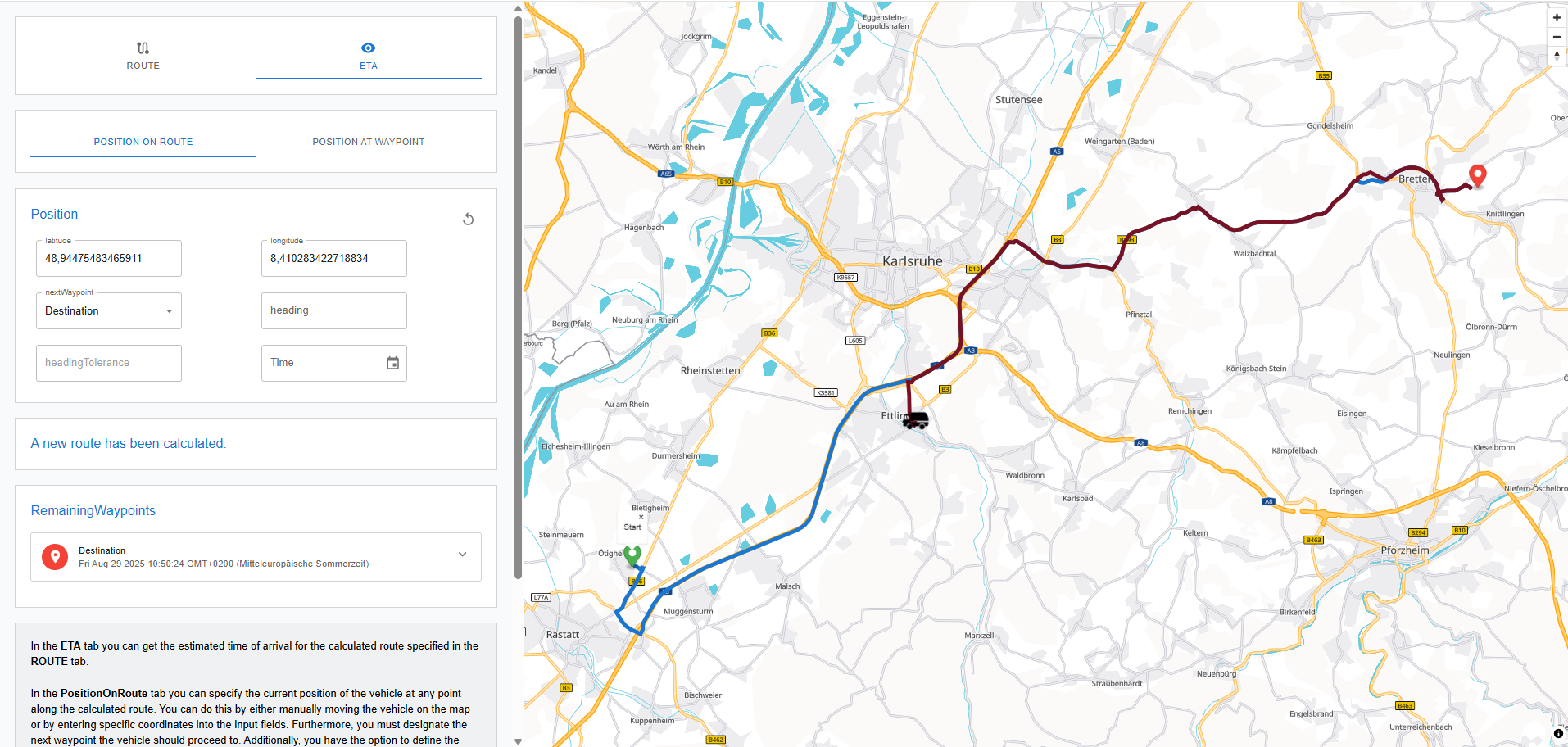
Task: Click the reset position refresh icon
Action: point(468,219)
